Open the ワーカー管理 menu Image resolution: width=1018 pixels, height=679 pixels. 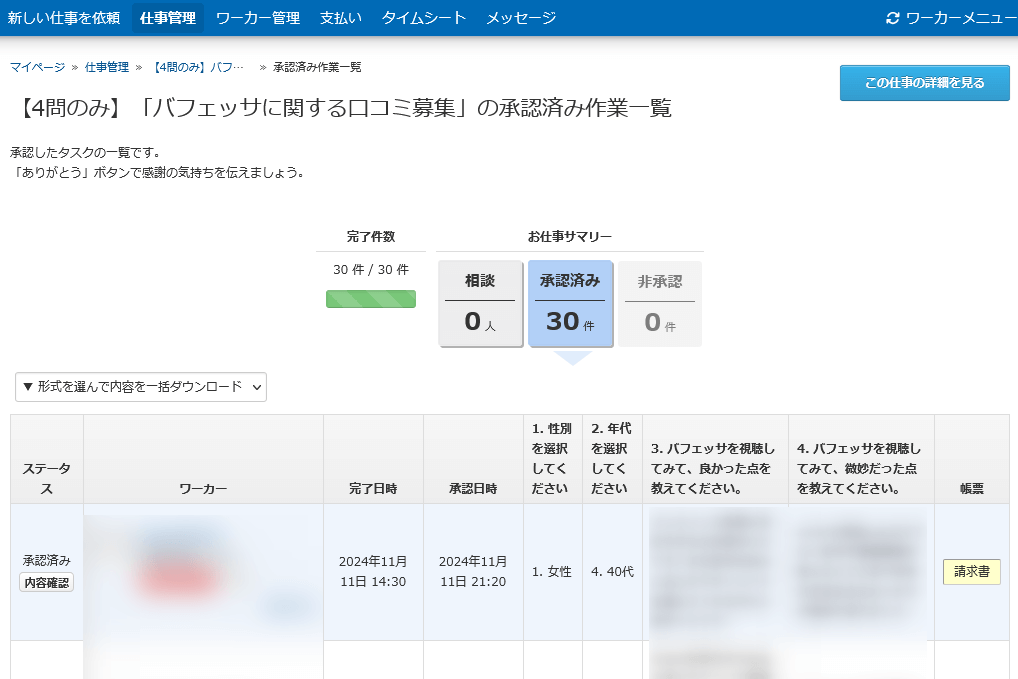pyautogui.click(x=258, y=18)
